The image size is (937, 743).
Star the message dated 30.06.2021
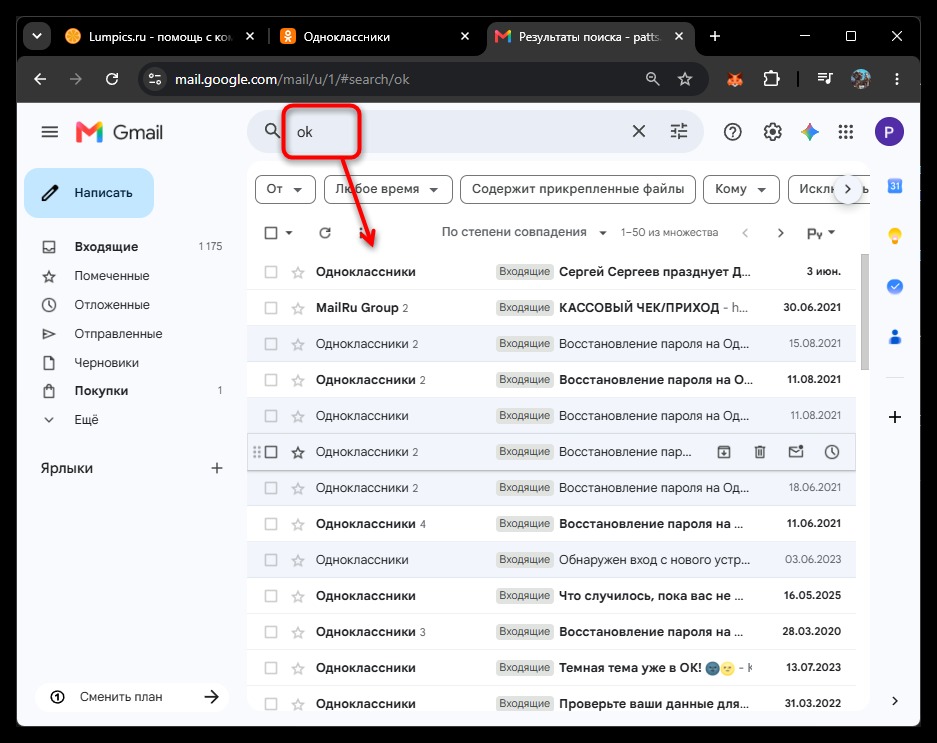click(x=298, y=308)
